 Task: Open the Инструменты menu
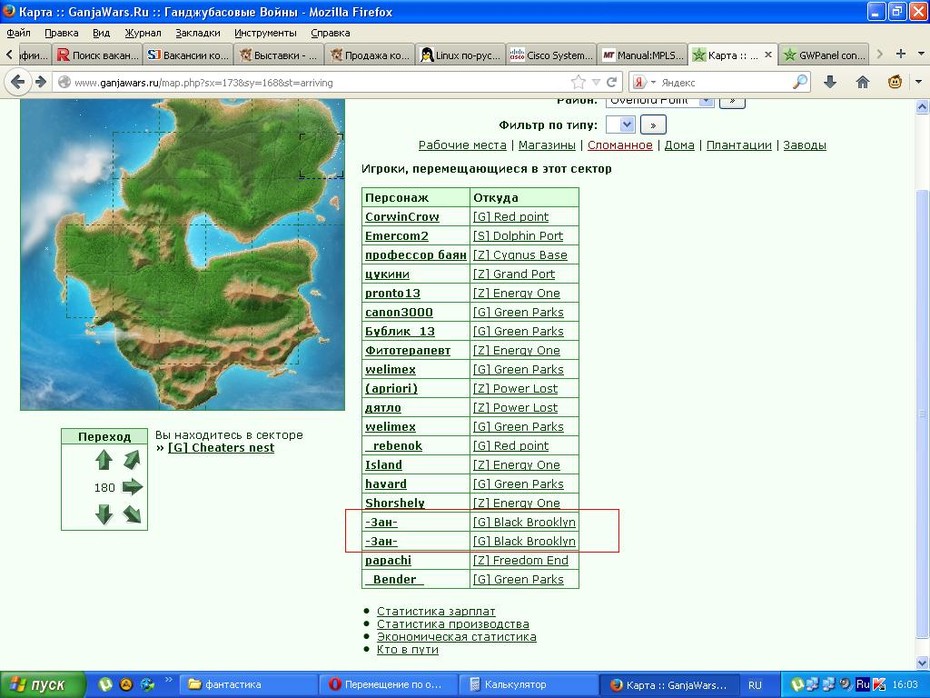[265, 33]
